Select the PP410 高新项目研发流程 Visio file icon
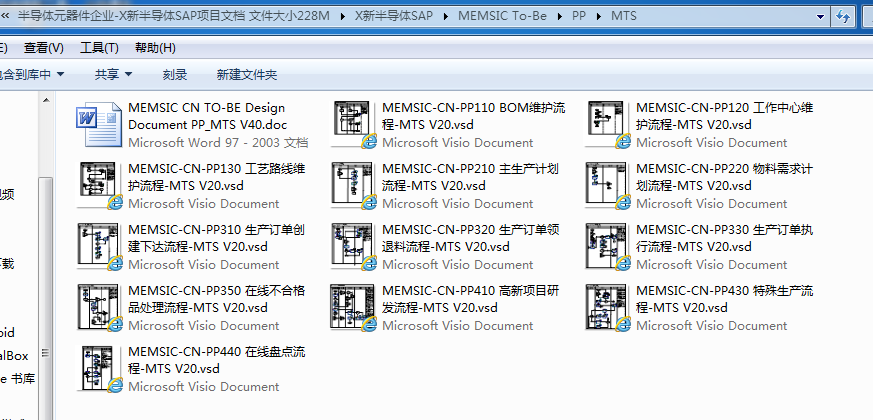The width and height of the screenshot is (873, 420). click(x=354, y=307)
